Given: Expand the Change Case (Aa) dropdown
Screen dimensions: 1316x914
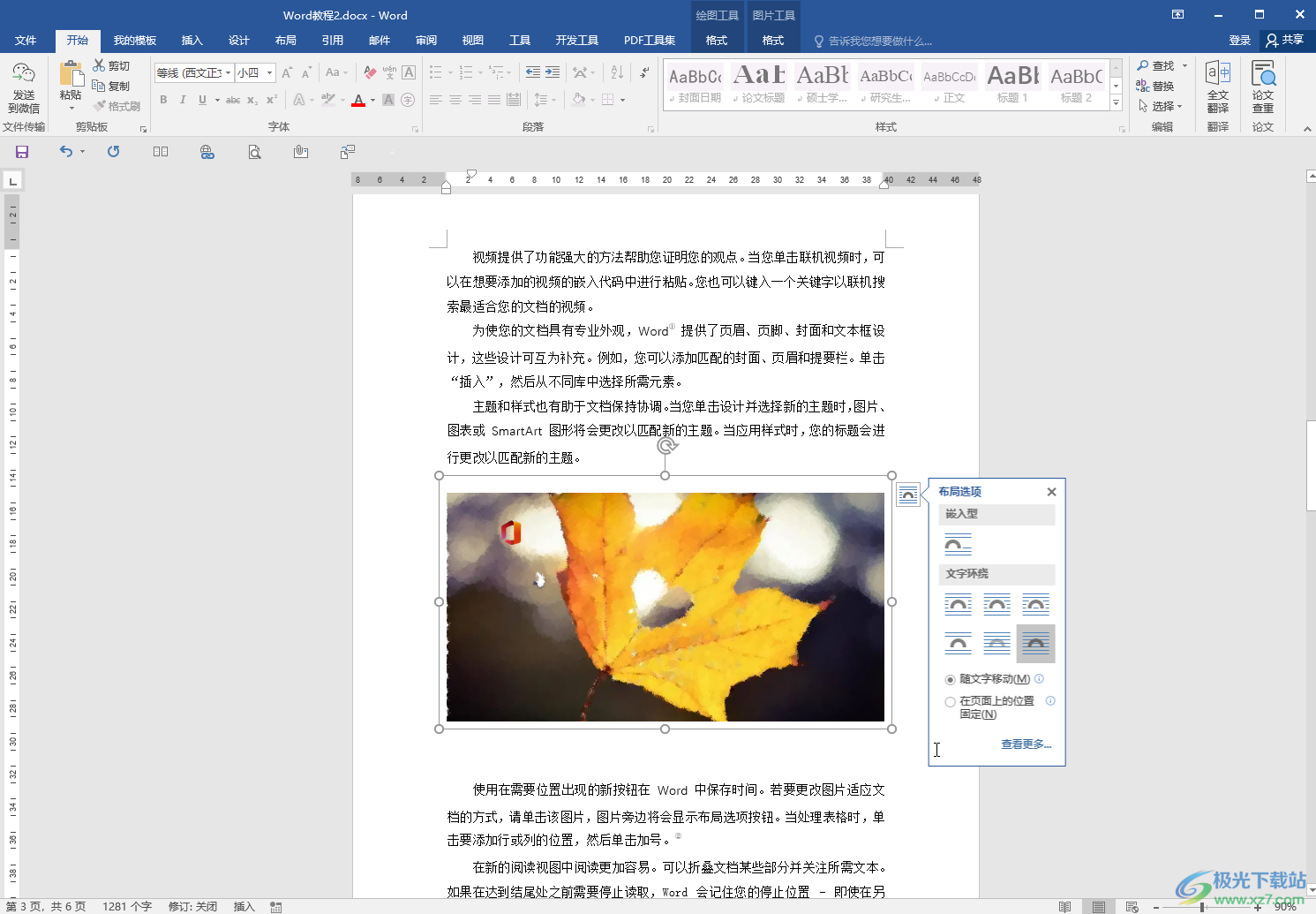Looking at the screenshot, I should [x=337, y=72].
